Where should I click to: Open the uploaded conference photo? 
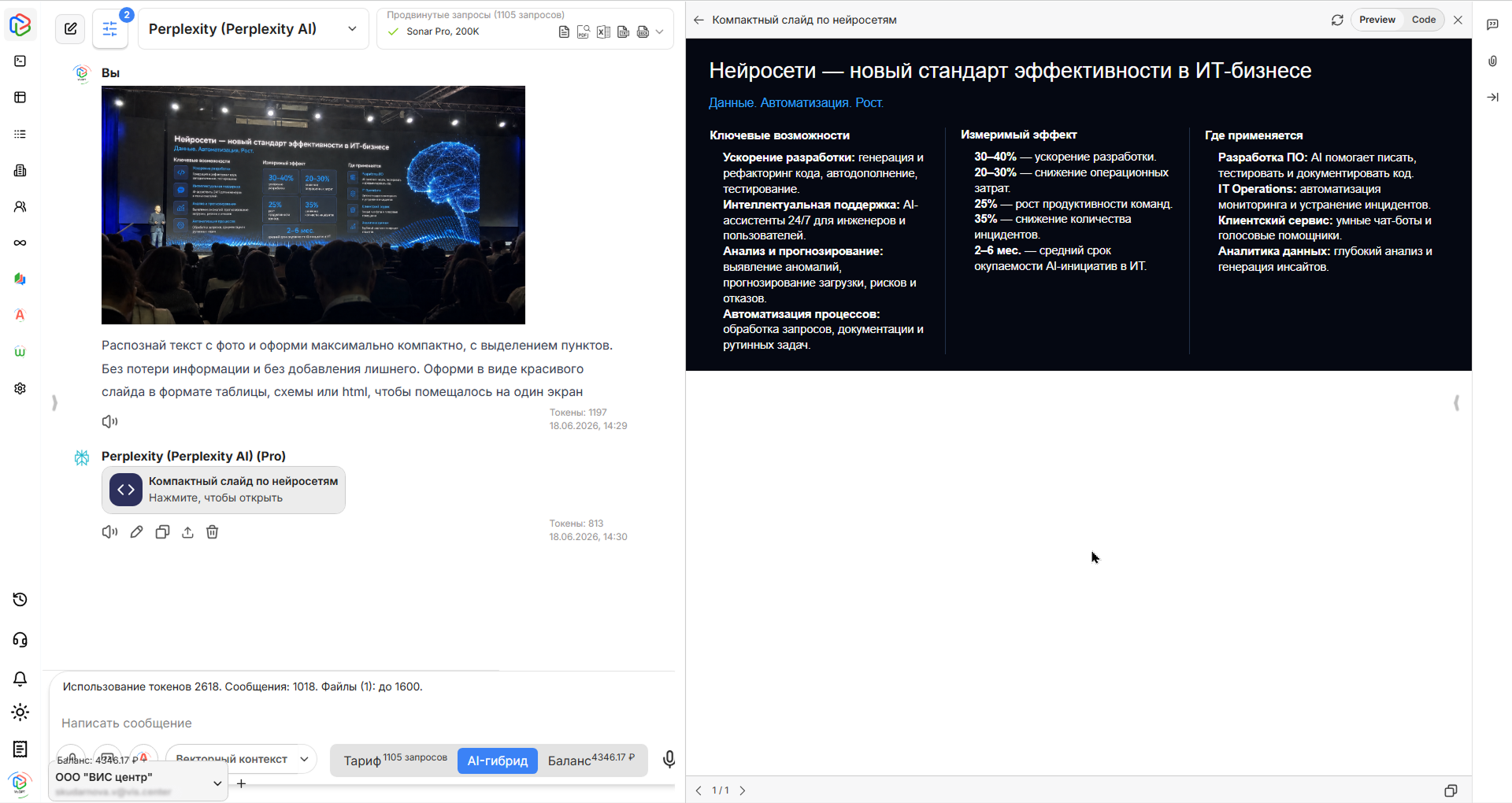313,205
